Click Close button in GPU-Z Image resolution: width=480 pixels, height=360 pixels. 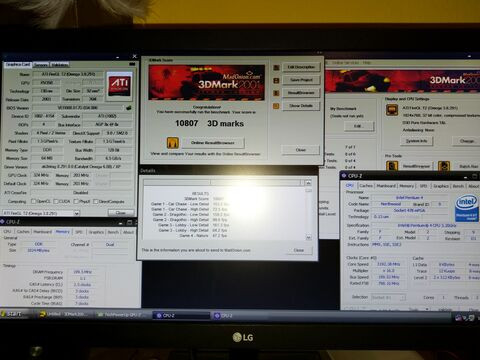point(121,213)
